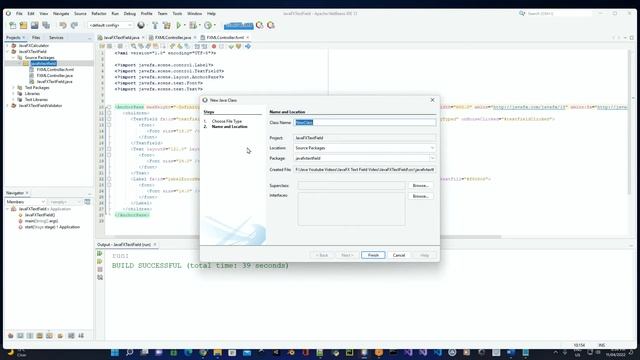
Task: Open the Package combo box dropdown arrow
Action: (432, 158)
